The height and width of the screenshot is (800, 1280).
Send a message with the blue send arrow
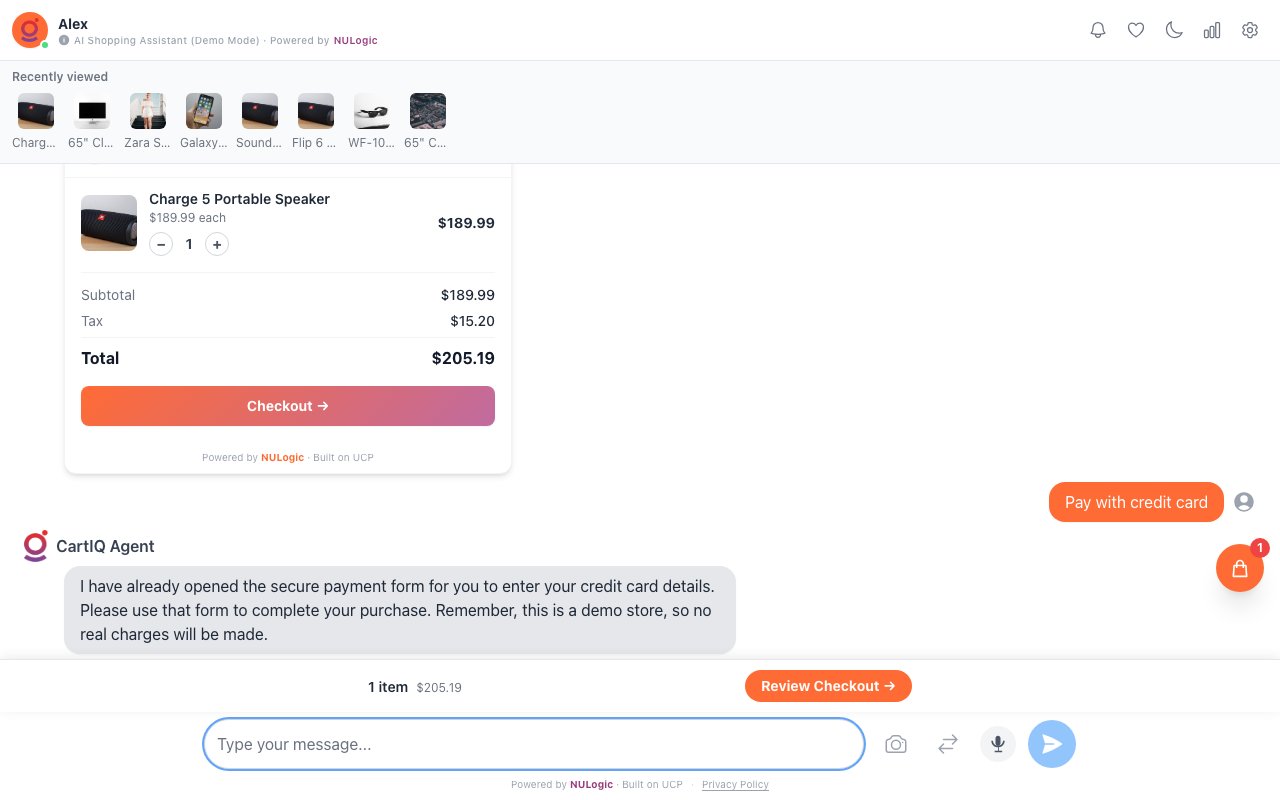pyautogui.click(x=1051, y=744)
